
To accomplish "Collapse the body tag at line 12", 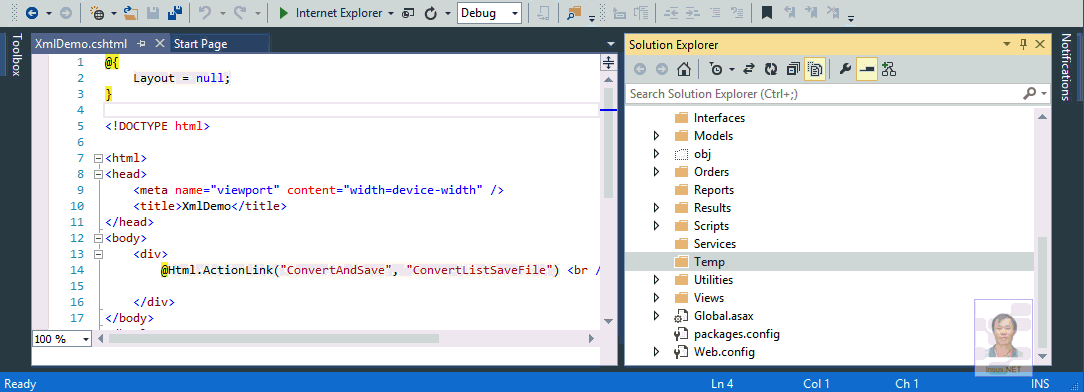I will coord(98,238).
